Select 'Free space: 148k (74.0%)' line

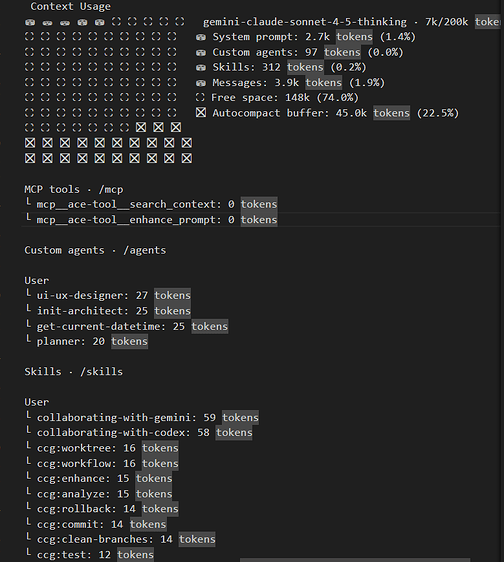coord(285,97)
